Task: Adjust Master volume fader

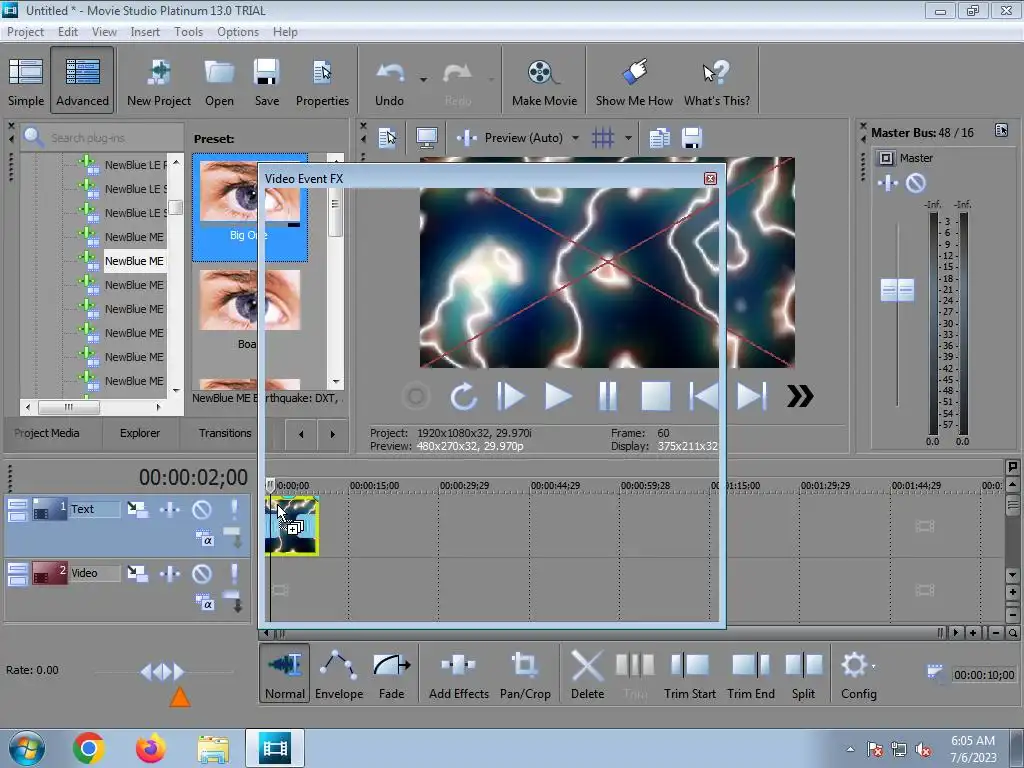Action: point(897,290)
